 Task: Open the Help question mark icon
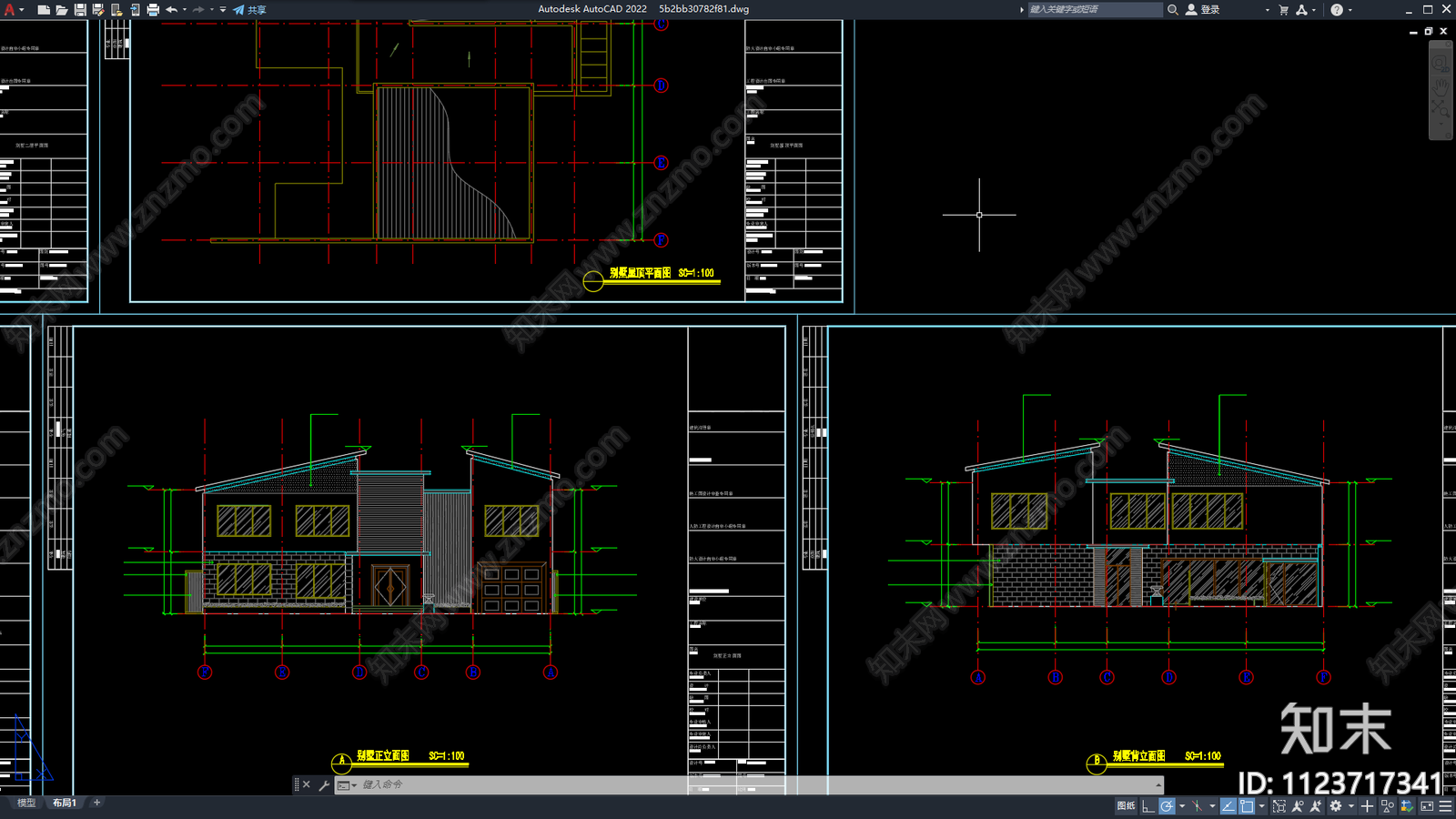click(1337, 9)
